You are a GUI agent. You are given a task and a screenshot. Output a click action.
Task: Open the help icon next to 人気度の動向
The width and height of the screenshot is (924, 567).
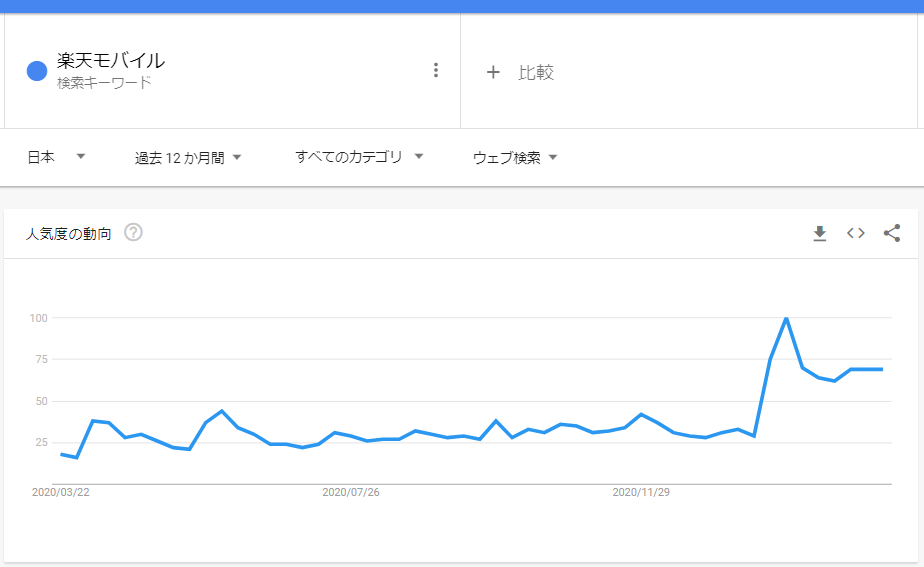(133, 233)
